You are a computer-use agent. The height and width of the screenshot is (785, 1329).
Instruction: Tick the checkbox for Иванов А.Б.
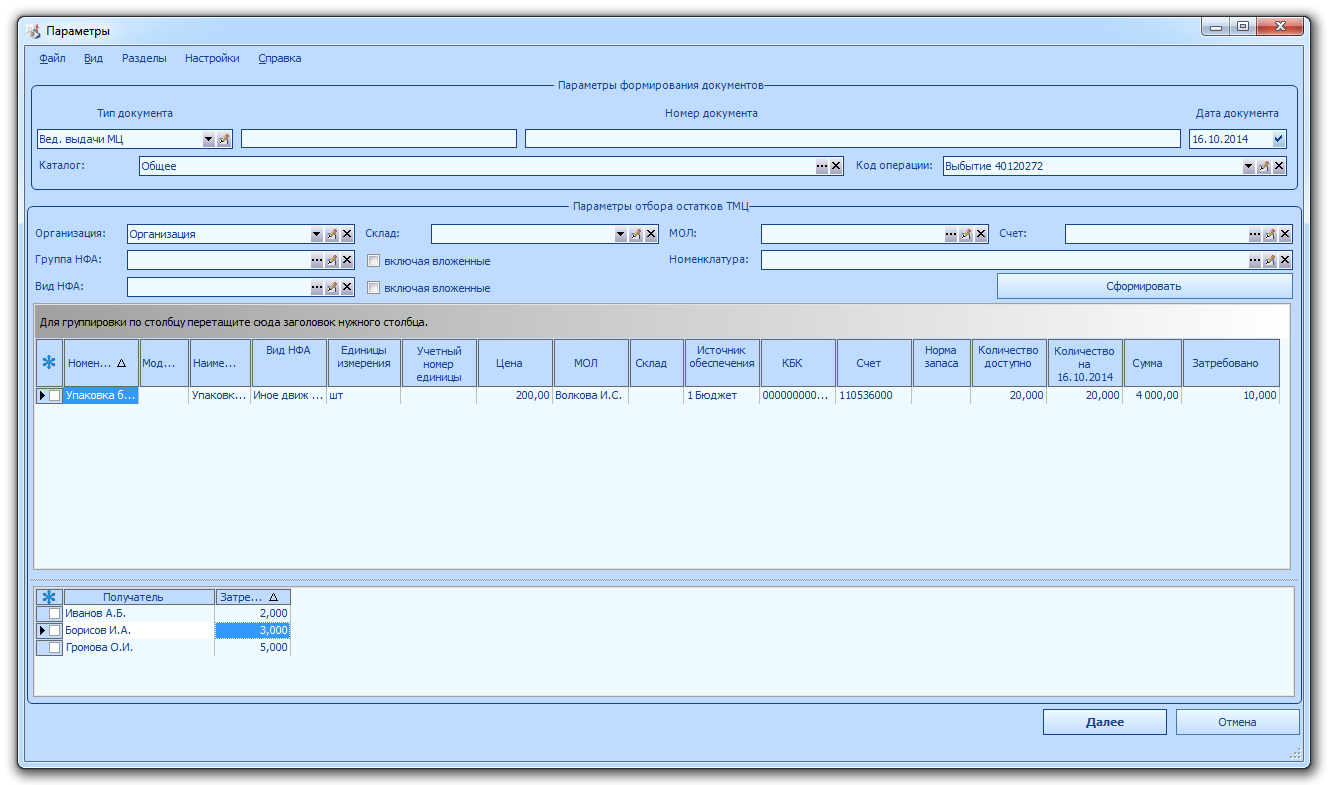tap(56, 614)
